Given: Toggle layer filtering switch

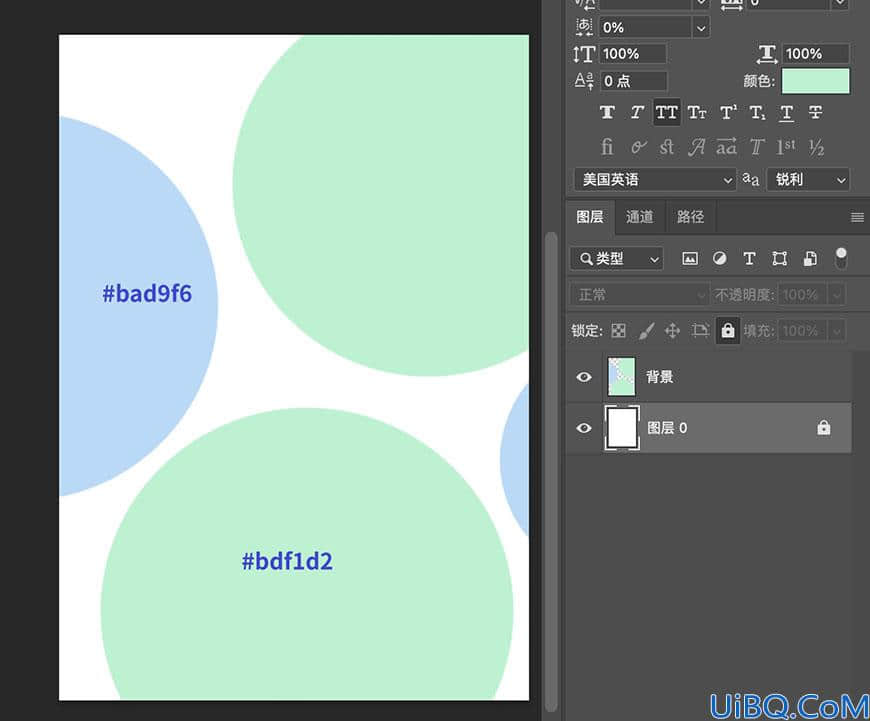Looking at the screenshot, I should [841, 259].
